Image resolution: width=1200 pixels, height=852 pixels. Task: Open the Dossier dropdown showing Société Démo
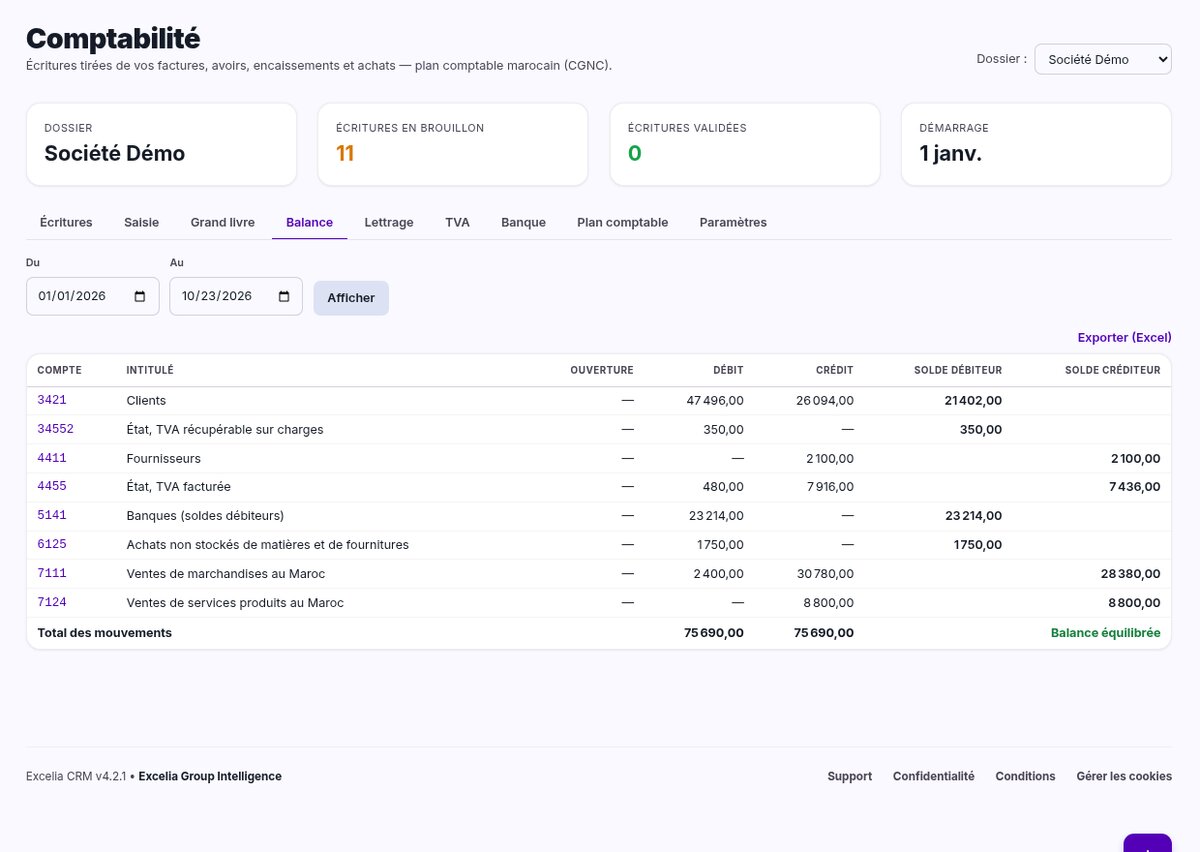[x=1102, y=59]
